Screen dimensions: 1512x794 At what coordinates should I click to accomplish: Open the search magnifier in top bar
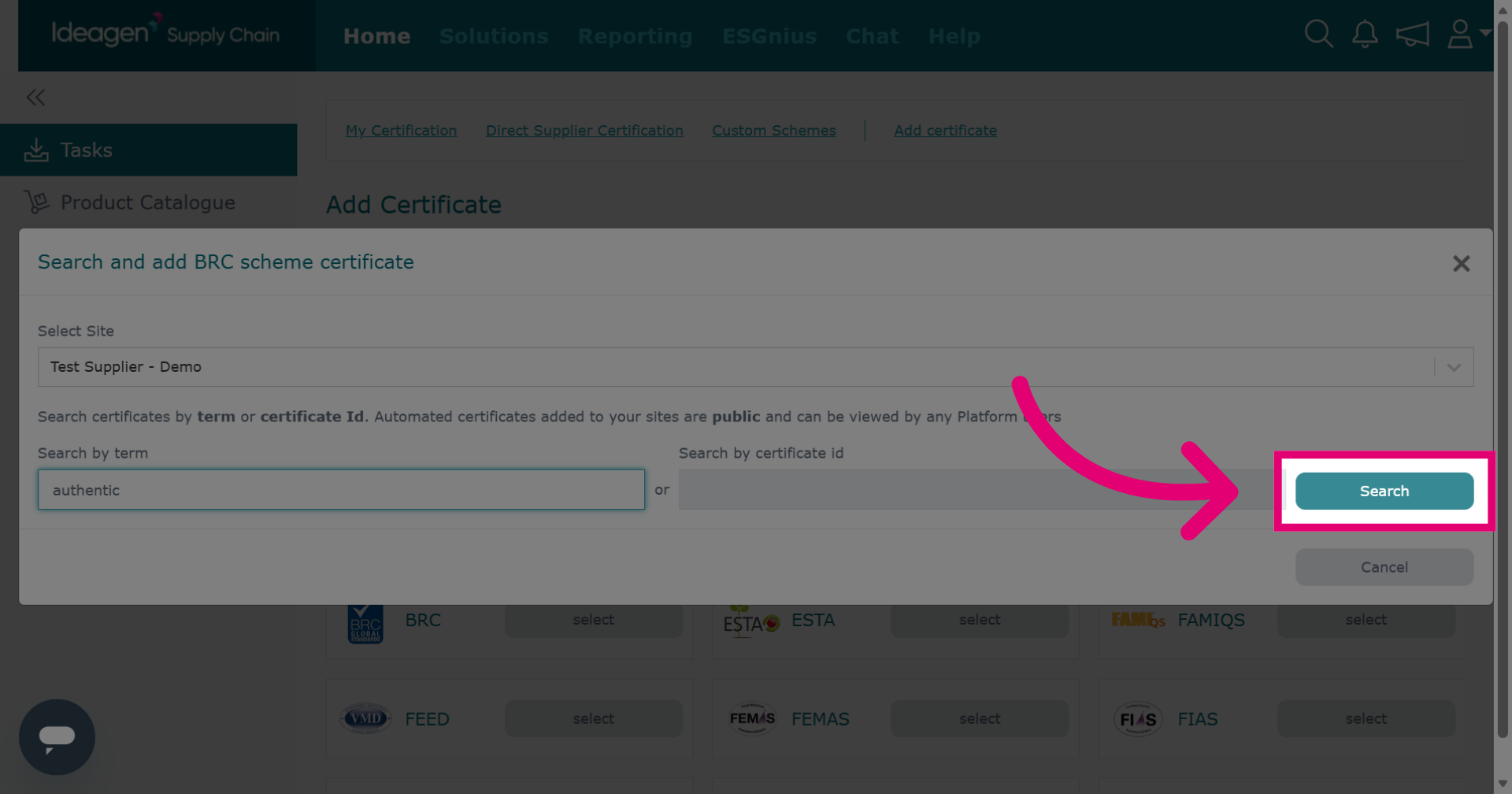pos(1318,34)
